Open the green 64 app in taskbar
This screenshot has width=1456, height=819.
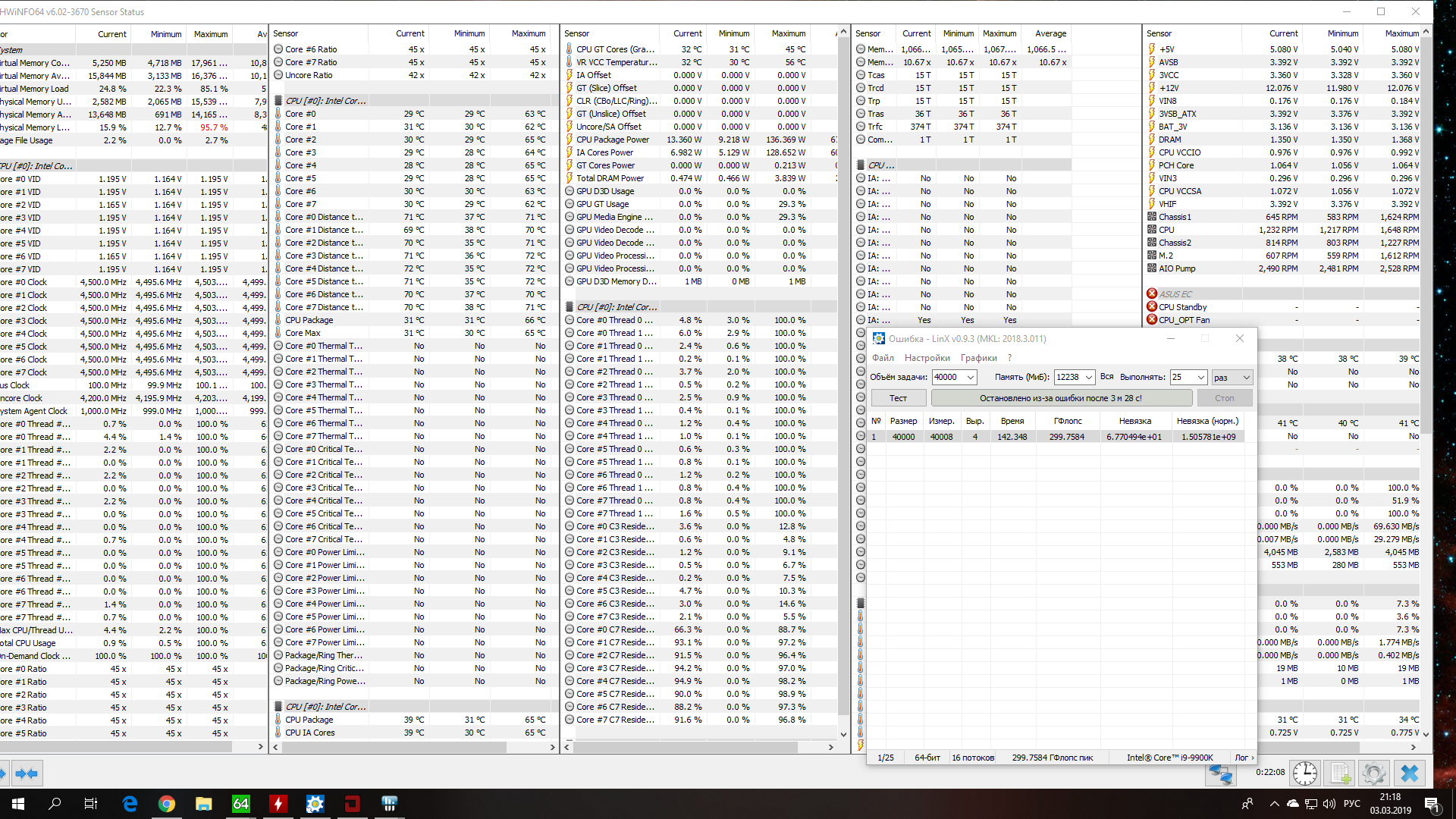coord(240,804)
